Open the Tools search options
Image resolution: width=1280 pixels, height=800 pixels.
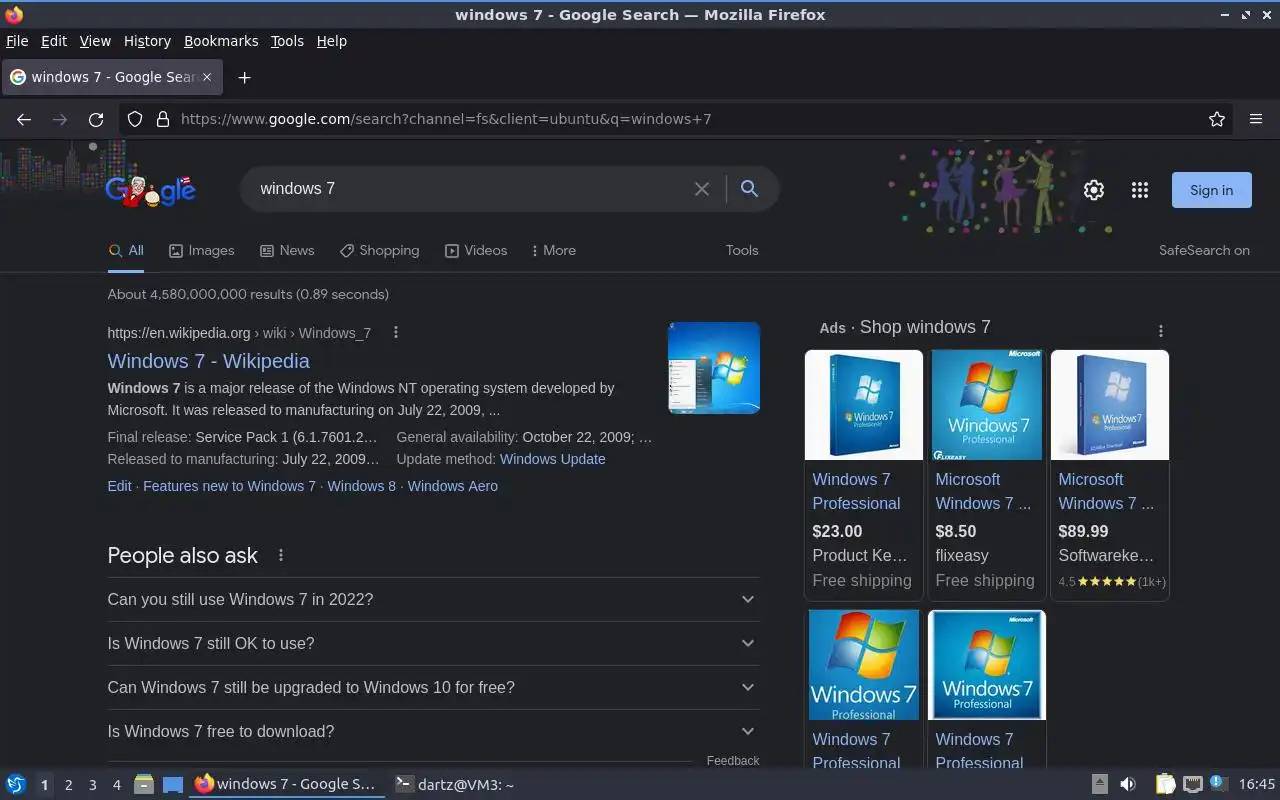click(x=742, y=251)
